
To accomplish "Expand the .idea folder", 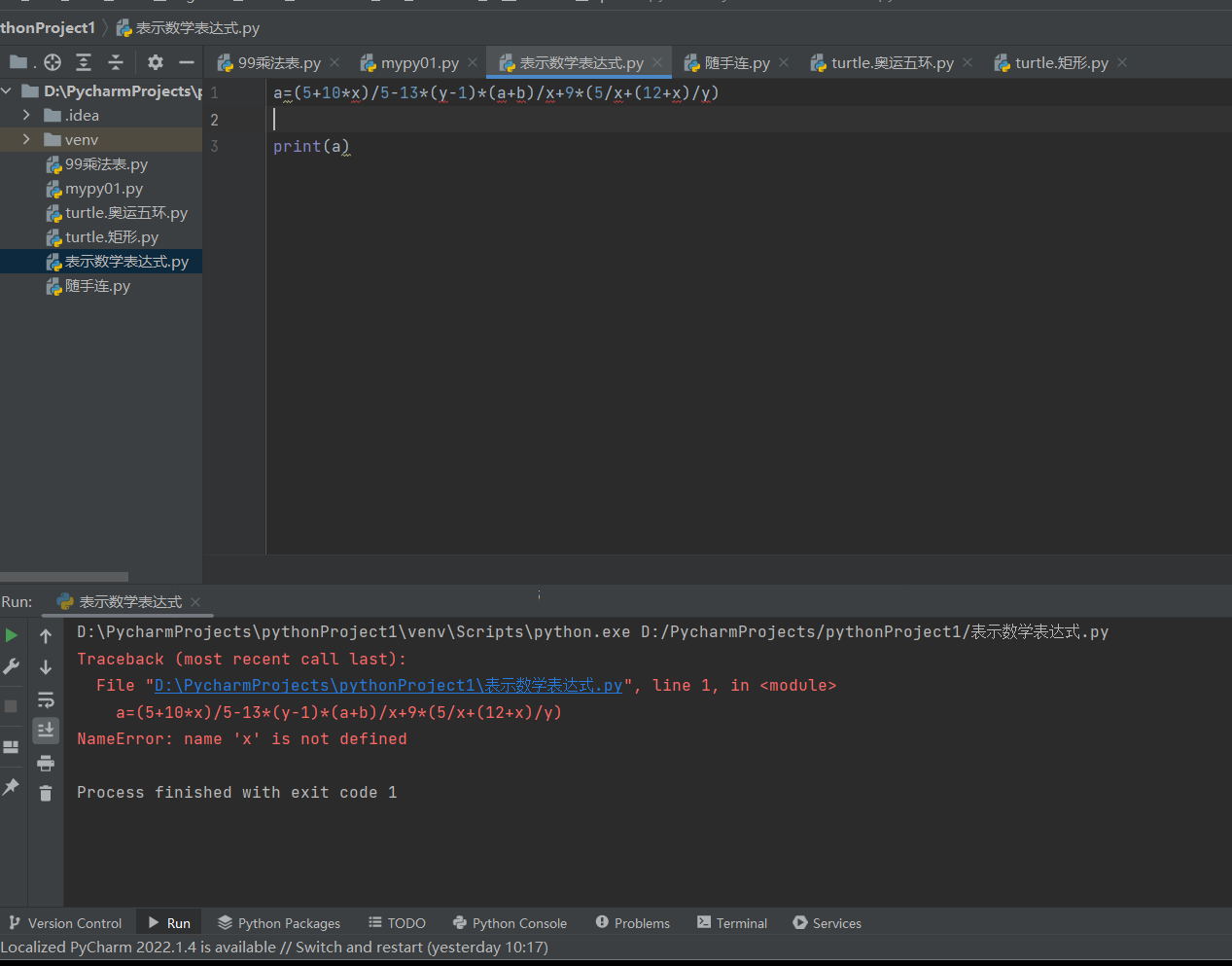I will point(26,115).
